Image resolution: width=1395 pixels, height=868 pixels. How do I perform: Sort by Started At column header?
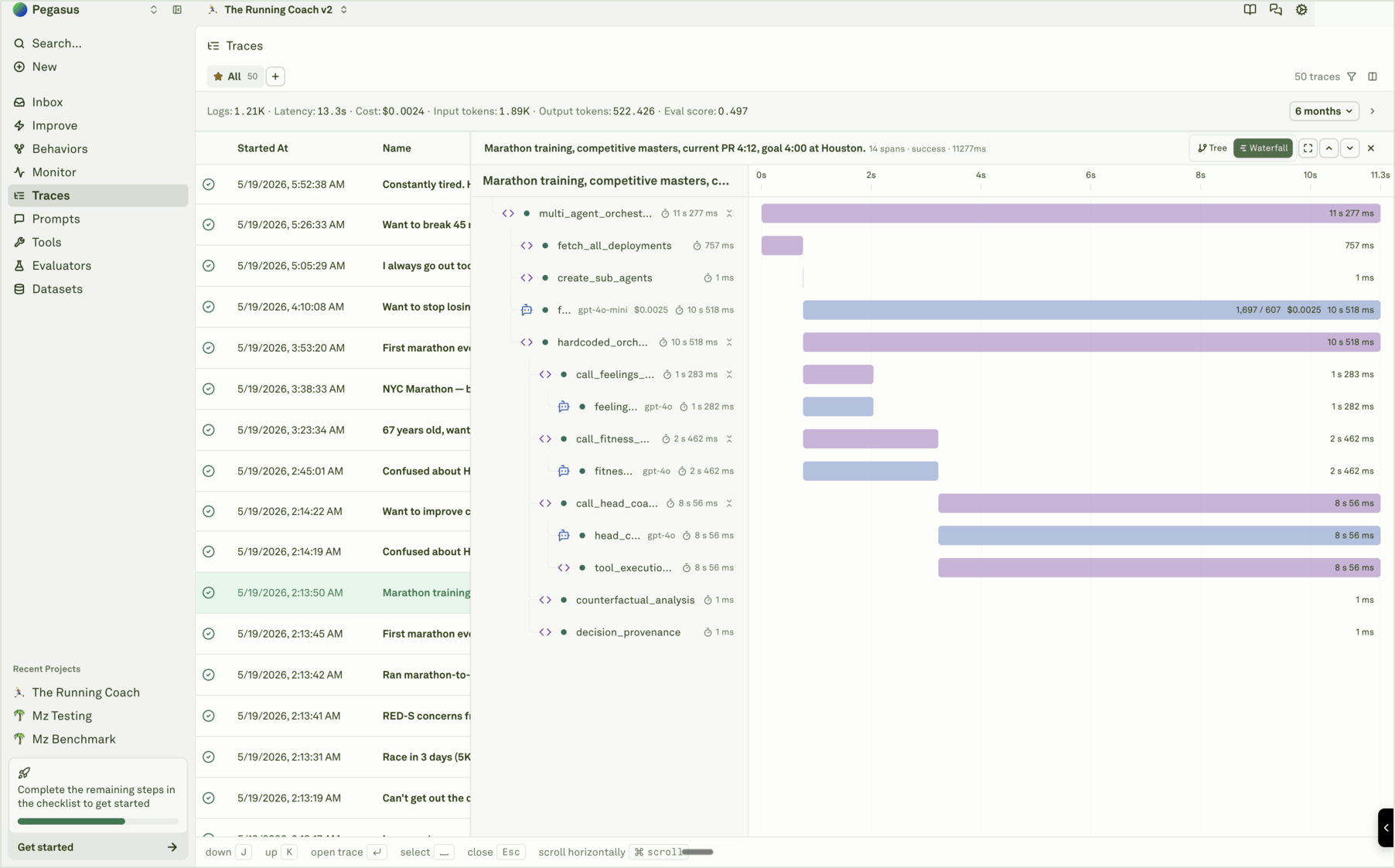pyautogui.click(x=263, y=148)
